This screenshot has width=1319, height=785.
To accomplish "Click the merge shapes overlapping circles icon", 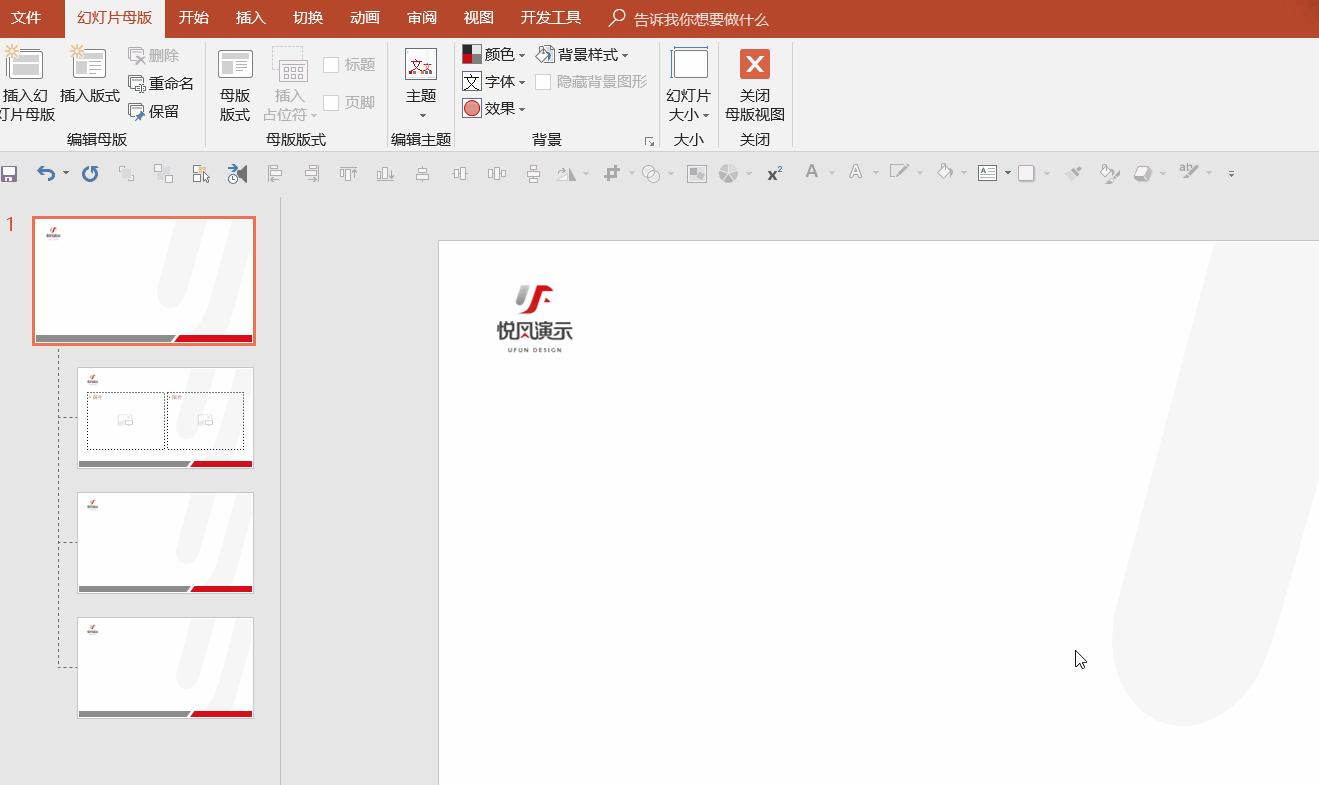I will [651, 174].
